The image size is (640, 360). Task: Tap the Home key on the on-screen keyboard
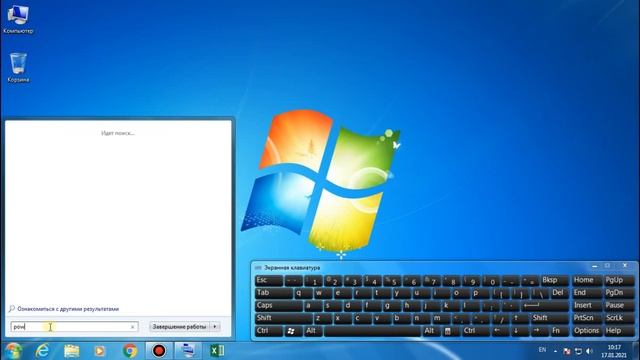[587, 280]
